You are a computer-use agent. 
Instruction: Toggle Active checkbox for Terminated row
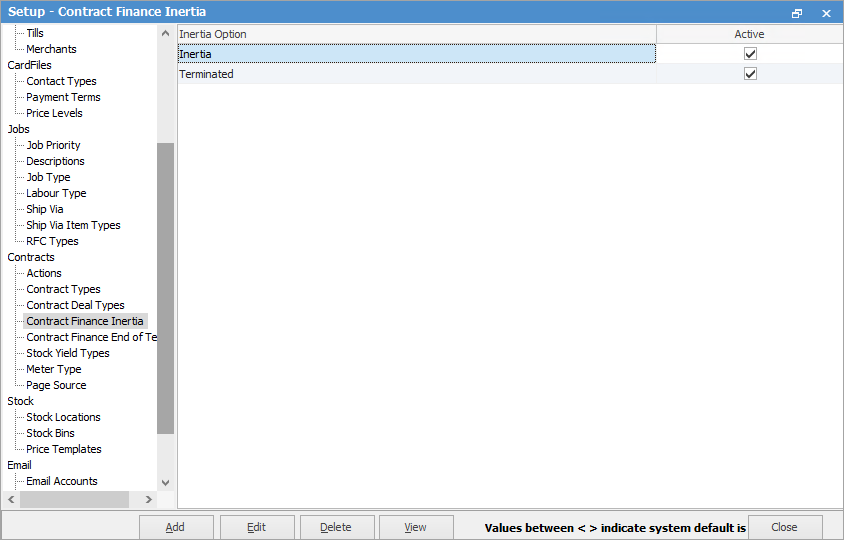tap(750, 74)
